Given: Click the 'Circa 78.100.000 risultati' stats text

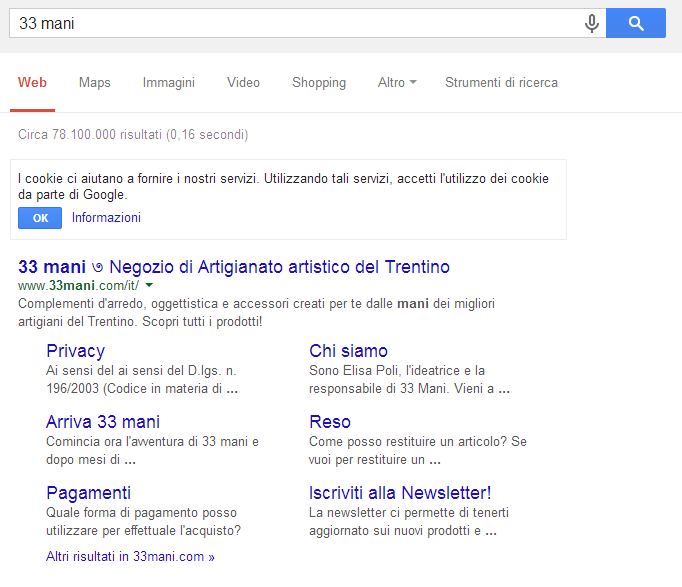Looking at the screenshot, I should 133,134.
